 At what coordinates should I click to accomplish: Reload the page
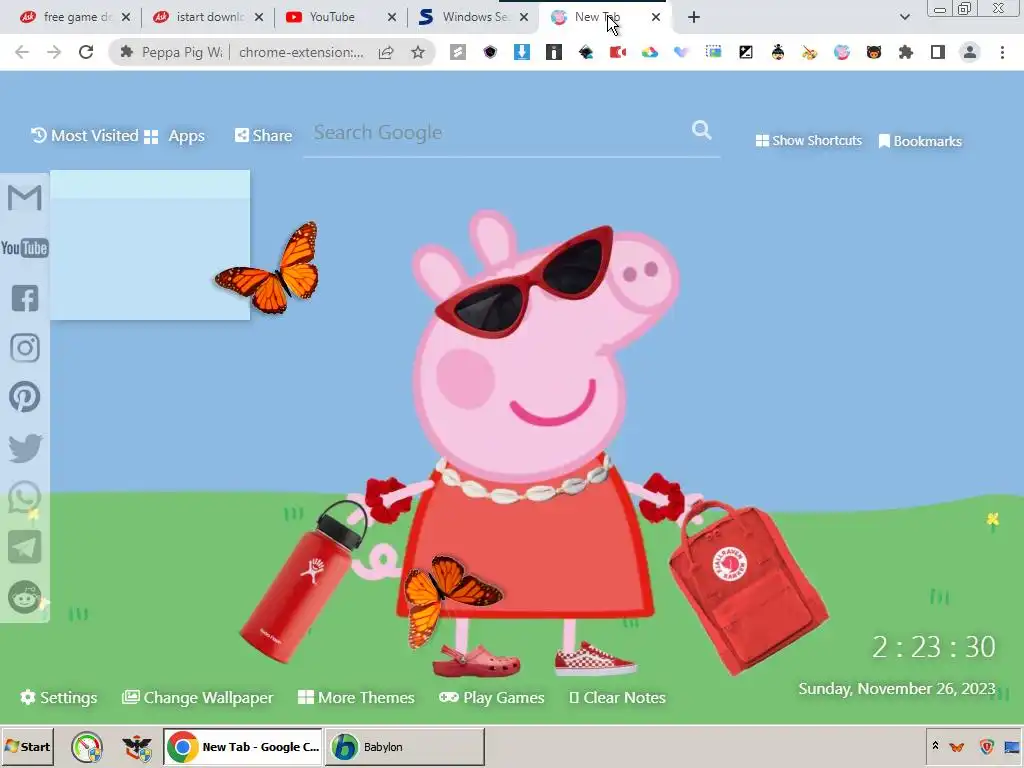click(86, 52)
